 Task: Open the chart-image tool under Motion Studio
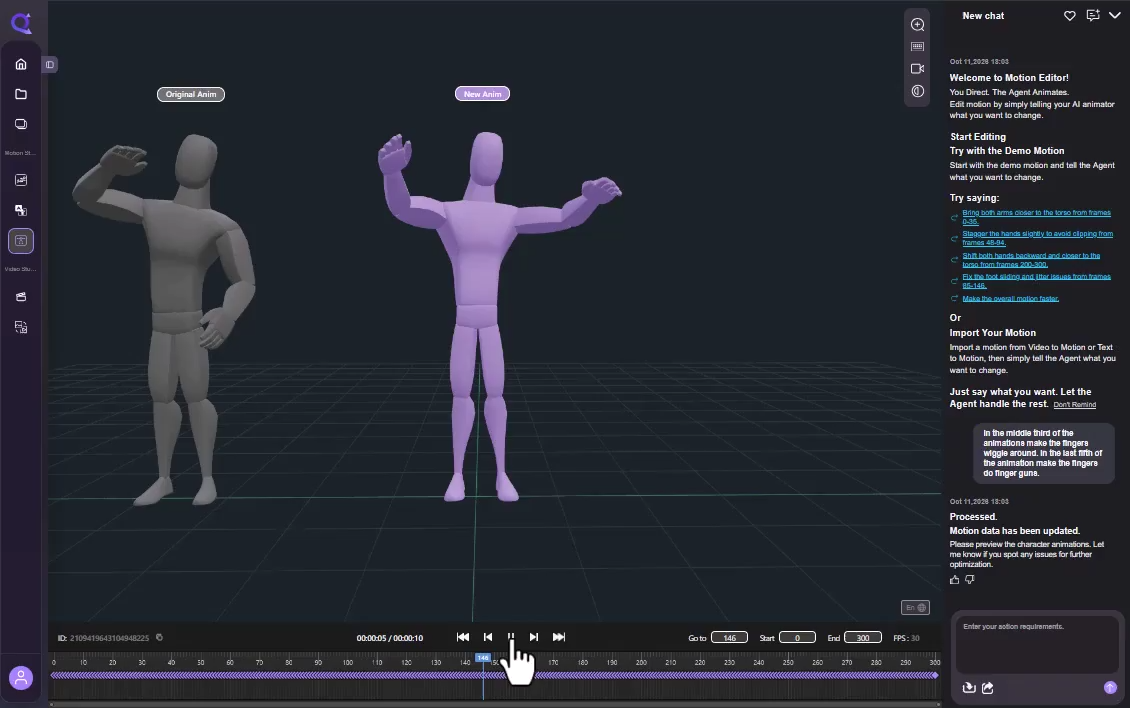tap(21, 180)
